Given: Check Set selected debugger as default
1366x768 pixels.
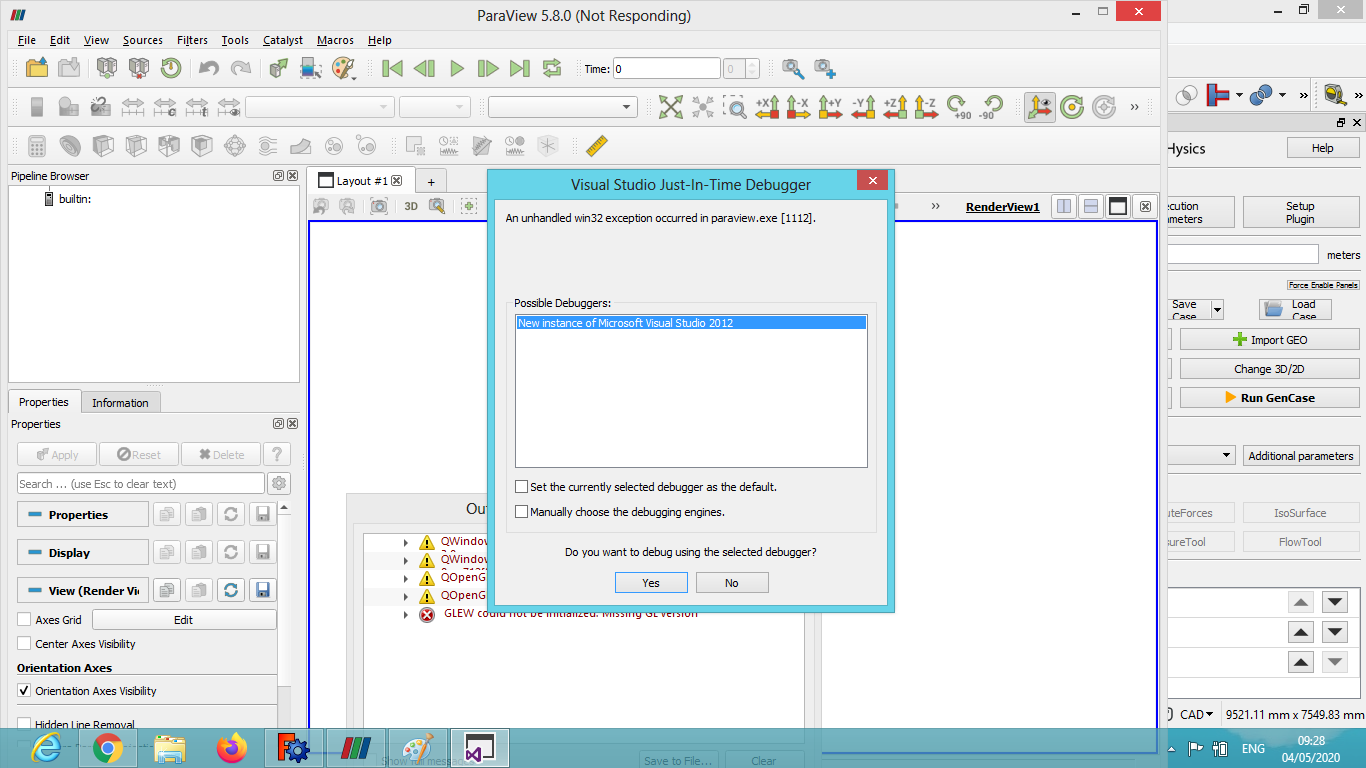Looking at the screenshot, I should pyautogui.click(x=521, y=486).
